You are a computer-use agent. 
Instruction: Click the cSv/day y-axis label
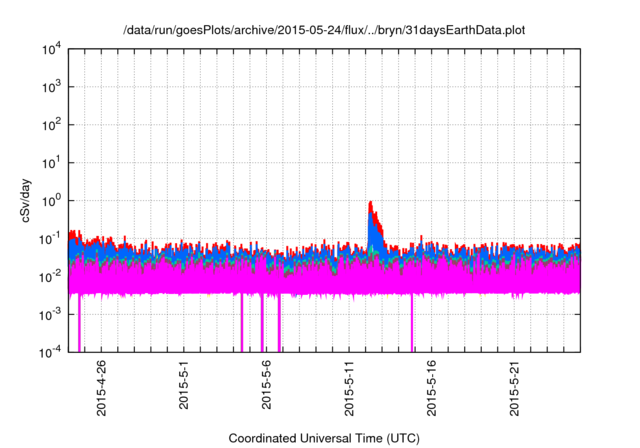point(26,200)
